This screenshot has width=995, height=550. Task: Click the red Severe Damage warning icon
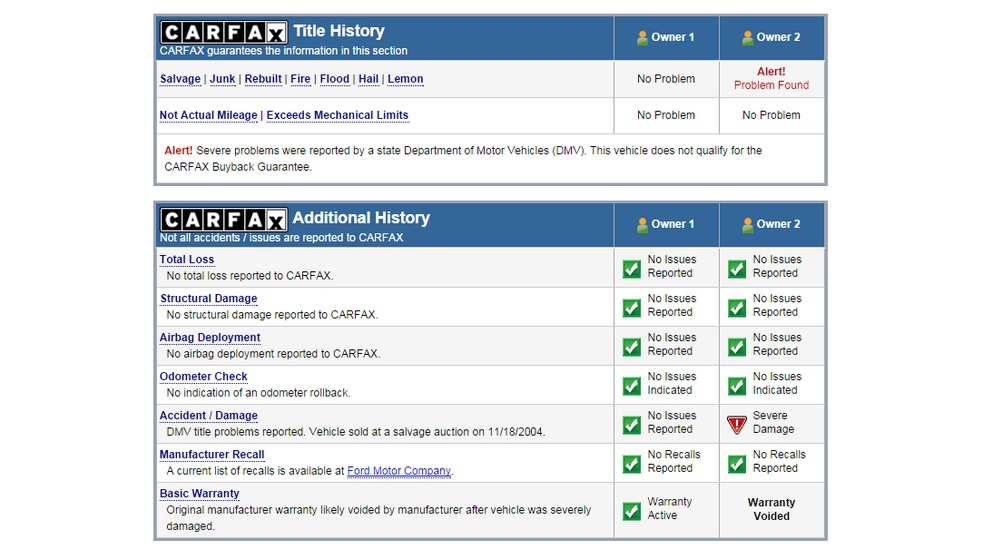(x=737, y=424)
